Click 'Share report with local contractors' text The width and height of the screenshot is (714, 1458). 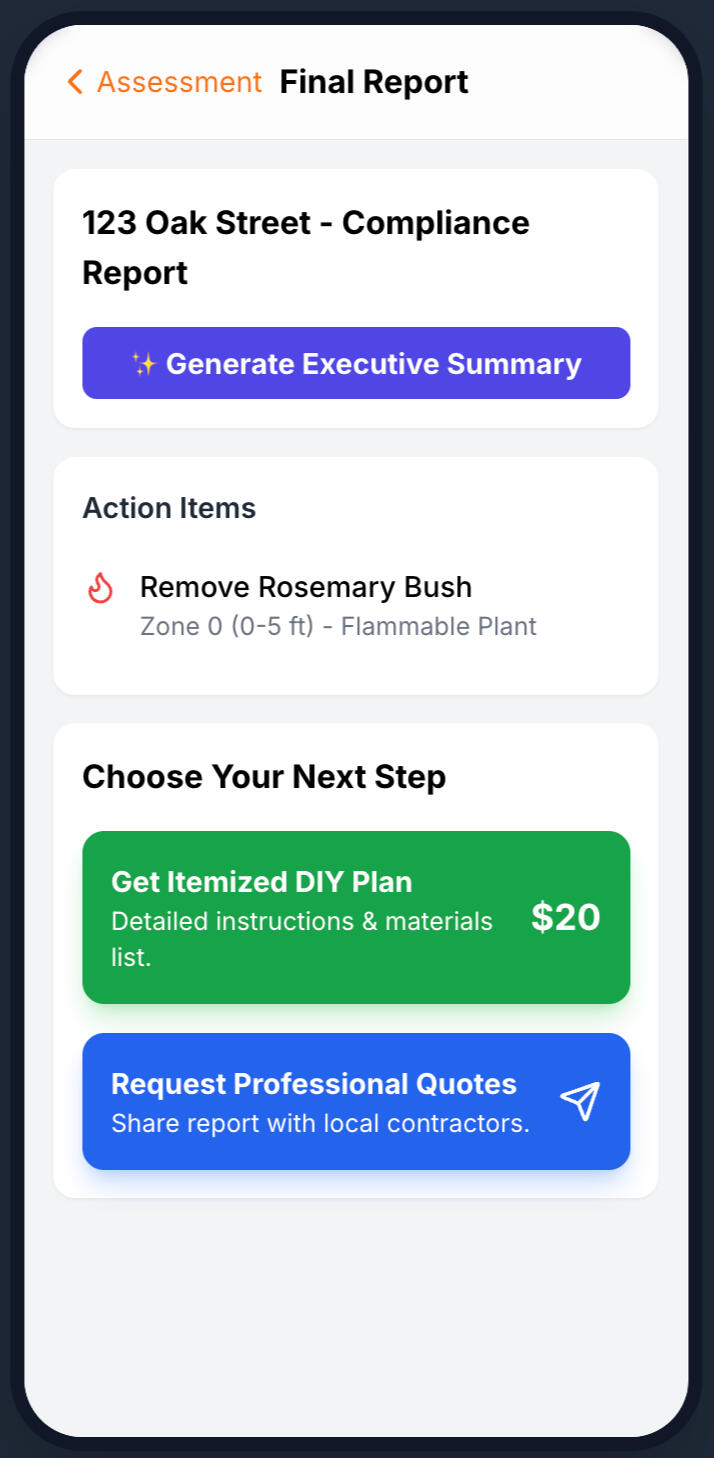point(320,1123)
